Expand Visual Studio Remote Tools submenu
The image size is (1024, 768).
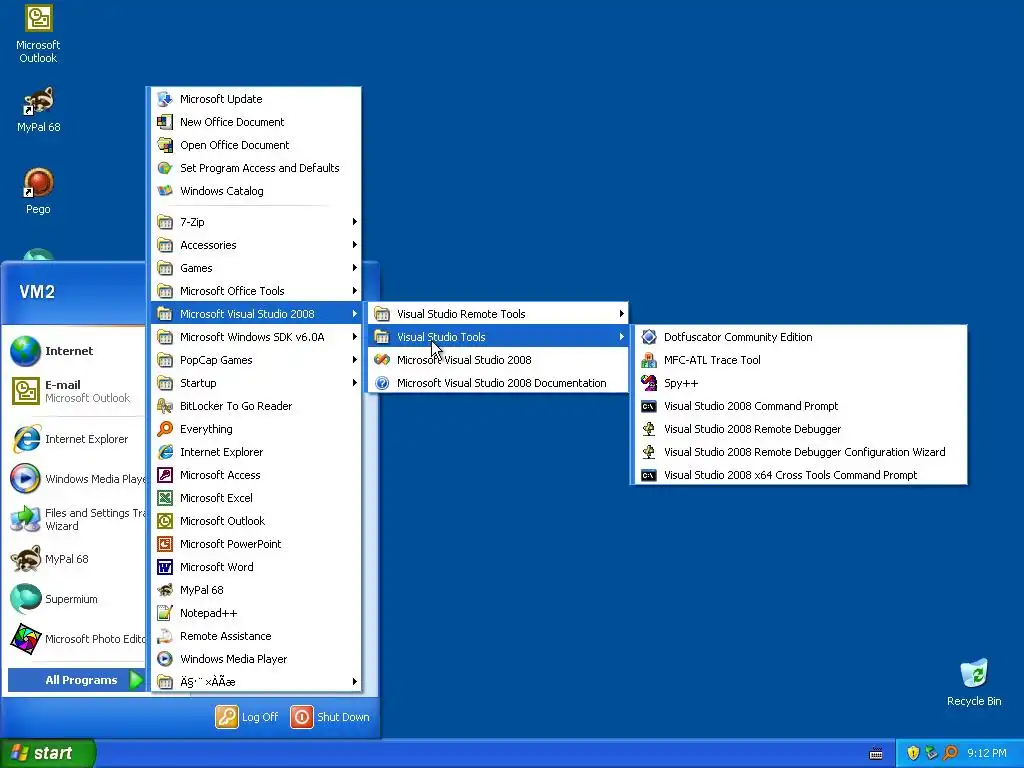point(498,313)
